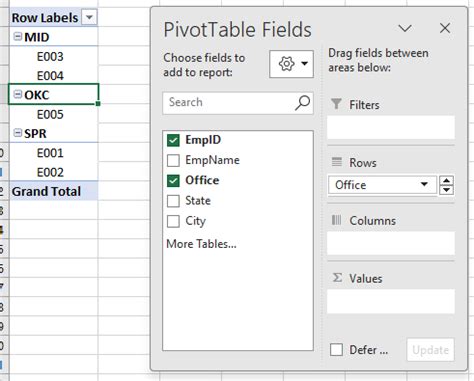Image resolution: width=474 pixels, height=381 pixels.
Task: Click the Values area box
Action: (x=391, y=301)
